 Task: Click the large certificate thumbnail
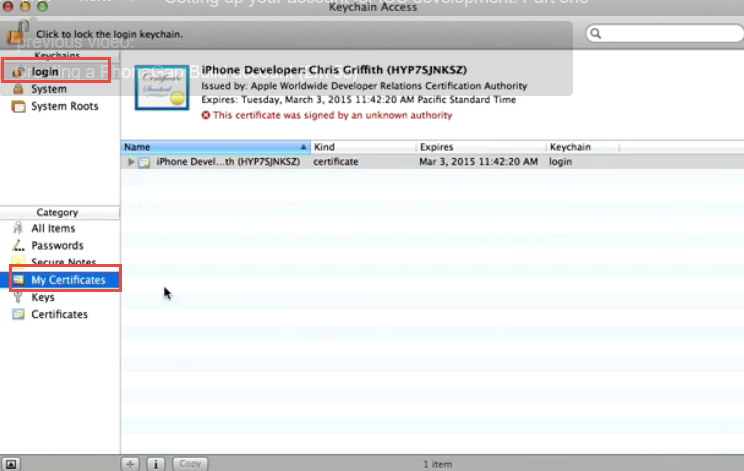coord(162,88)
